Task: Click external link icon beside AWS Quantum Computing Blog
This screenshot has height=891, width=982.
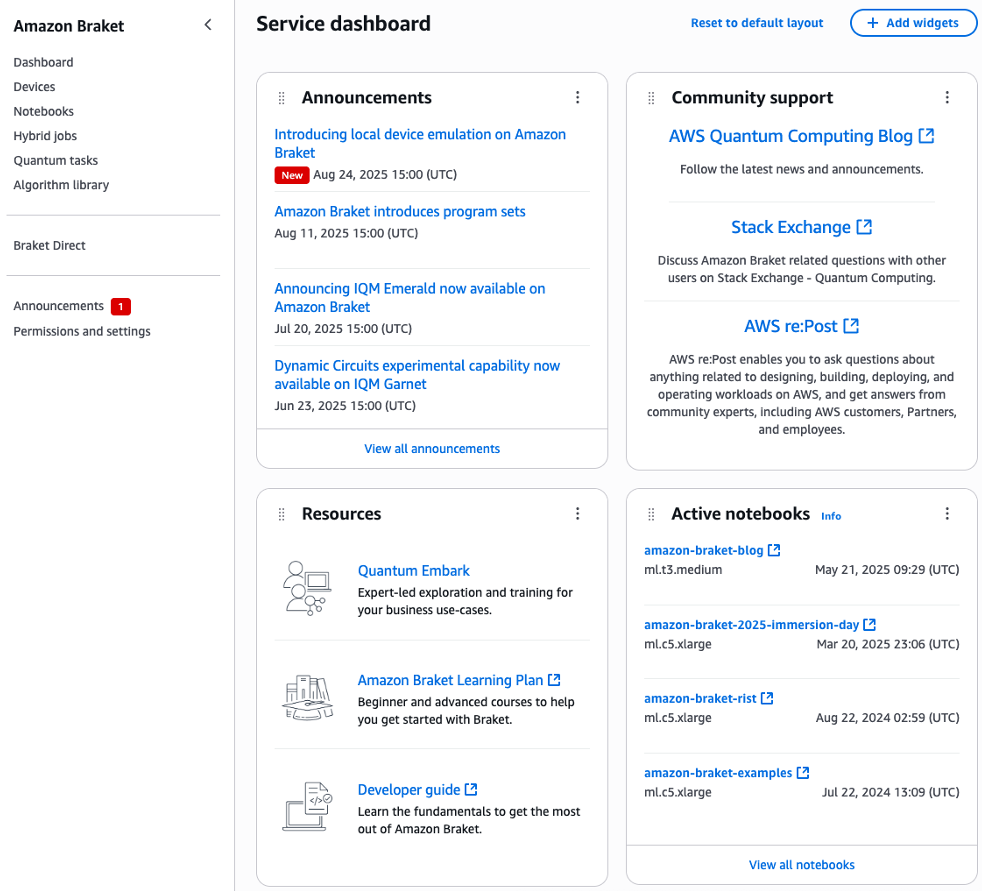Action: [926, 136]
